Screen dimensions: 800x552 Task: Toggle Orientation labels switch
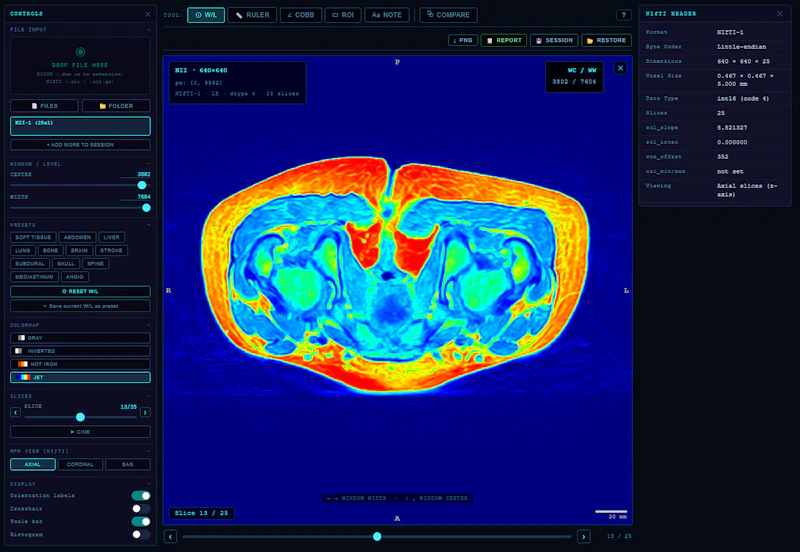pyautogui.click(x=141, y=495)
